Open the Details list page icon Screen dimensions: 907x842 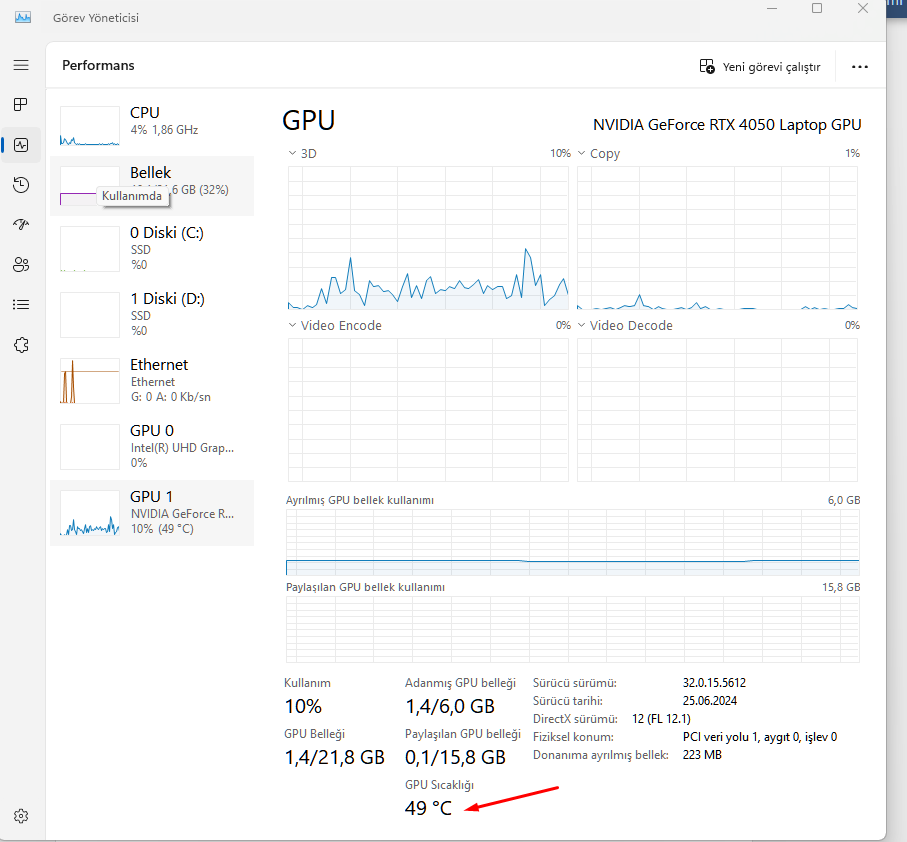pyautogui.click(x=21, y=305)
